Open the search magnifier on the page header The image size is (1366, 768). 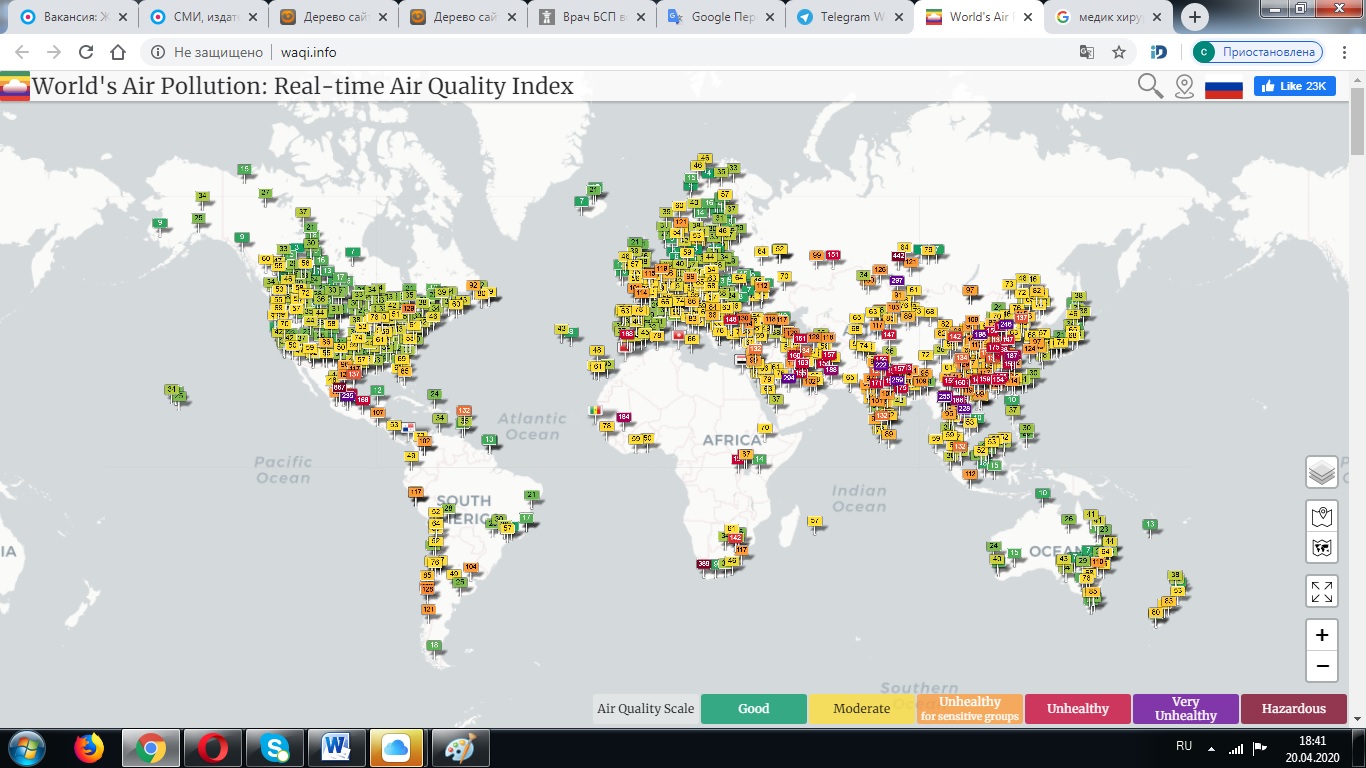(x=1150, y=86)
